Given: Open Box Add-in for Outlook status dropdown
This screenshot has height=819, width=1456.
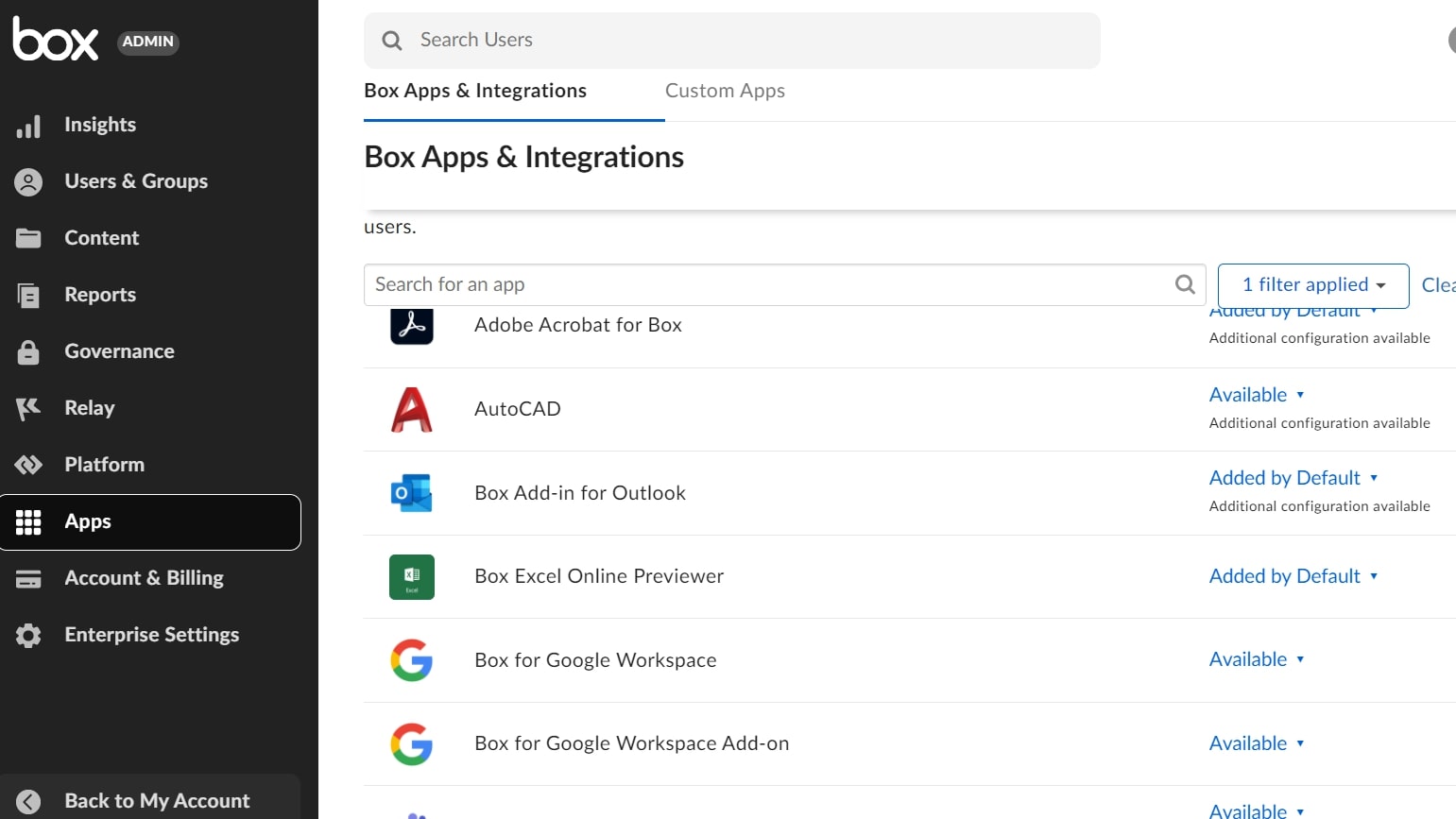Looking at the screenshot, I should tap(1293, 478).
